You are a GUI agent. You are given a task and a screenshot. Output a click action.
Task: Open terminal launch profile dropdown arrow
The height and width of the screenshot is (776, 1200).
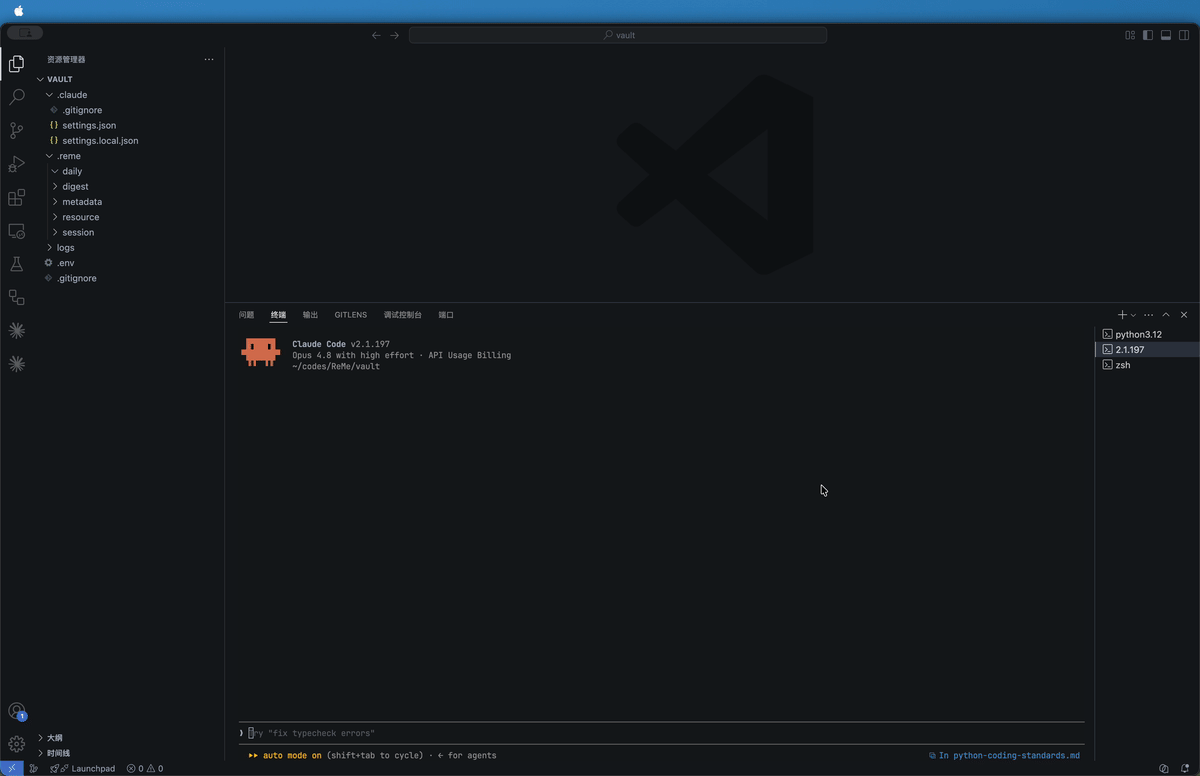pyautogui.click(x=1133, y=315)
